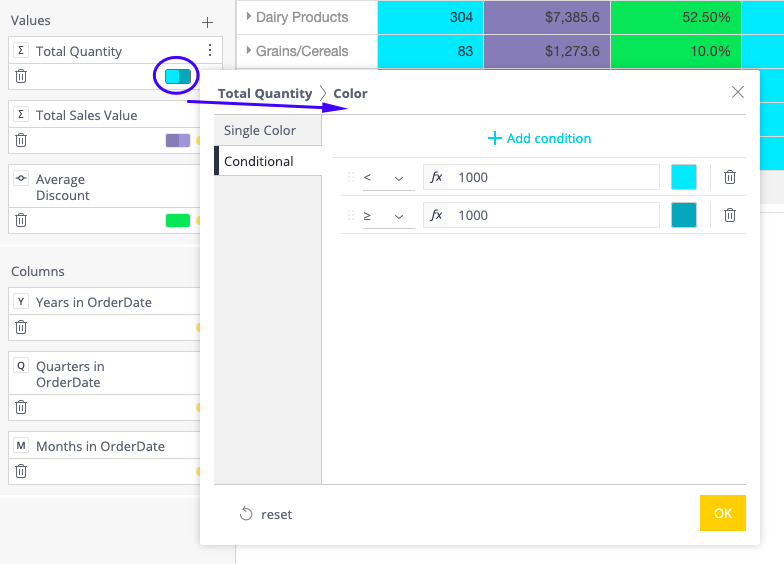Expand the Grains/Cereals row

pyautogui.click(x=248, y=50)
